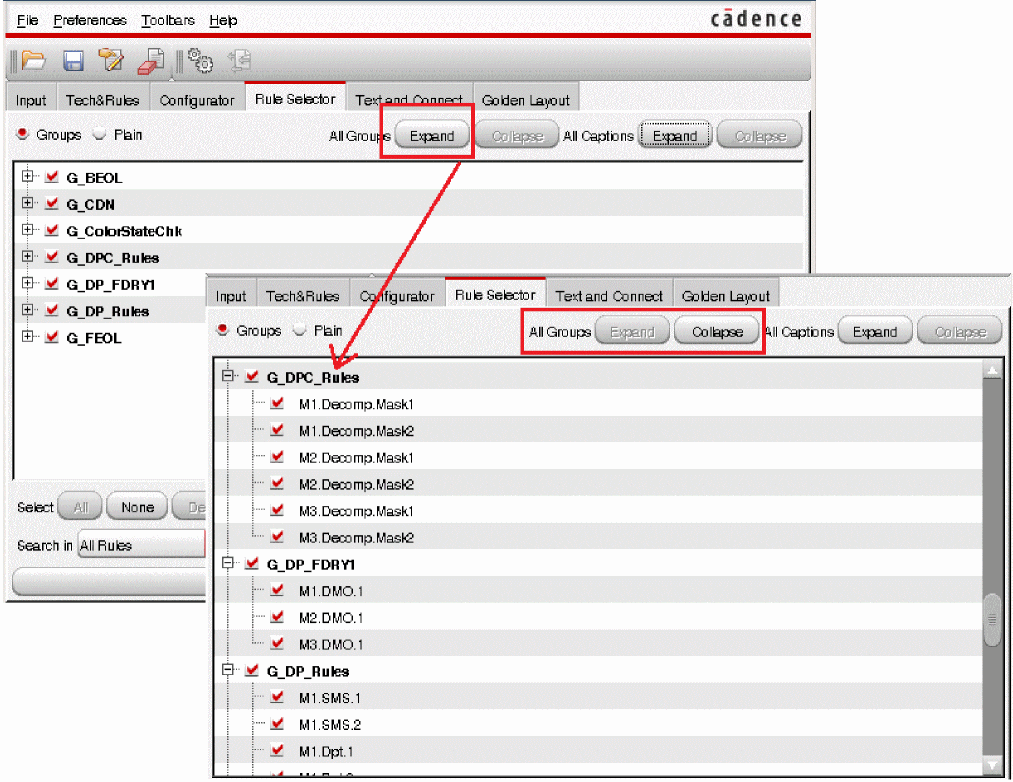Click the All select button
1013x782 pixels.
click(x=81, y=507)
